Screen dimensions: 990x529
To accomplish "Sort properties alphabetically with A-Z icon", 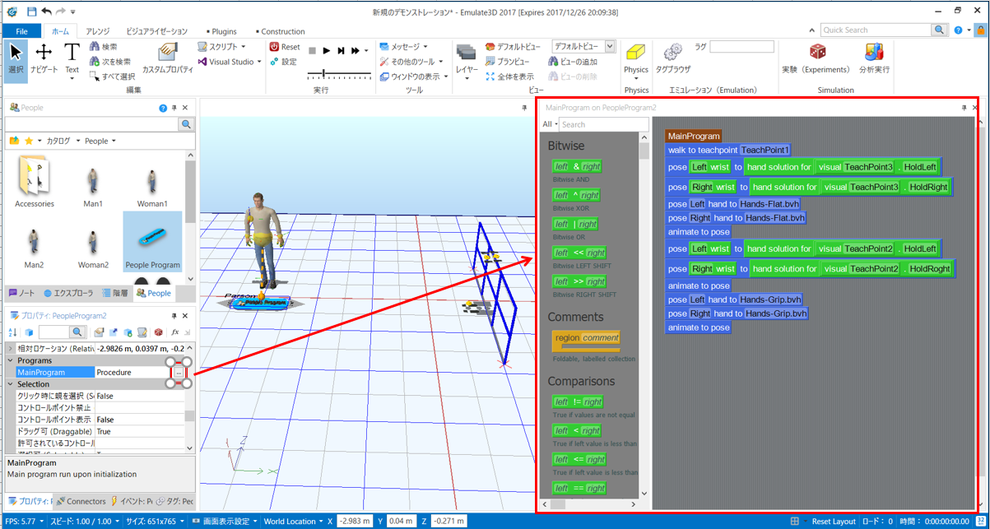I will 14,331.
